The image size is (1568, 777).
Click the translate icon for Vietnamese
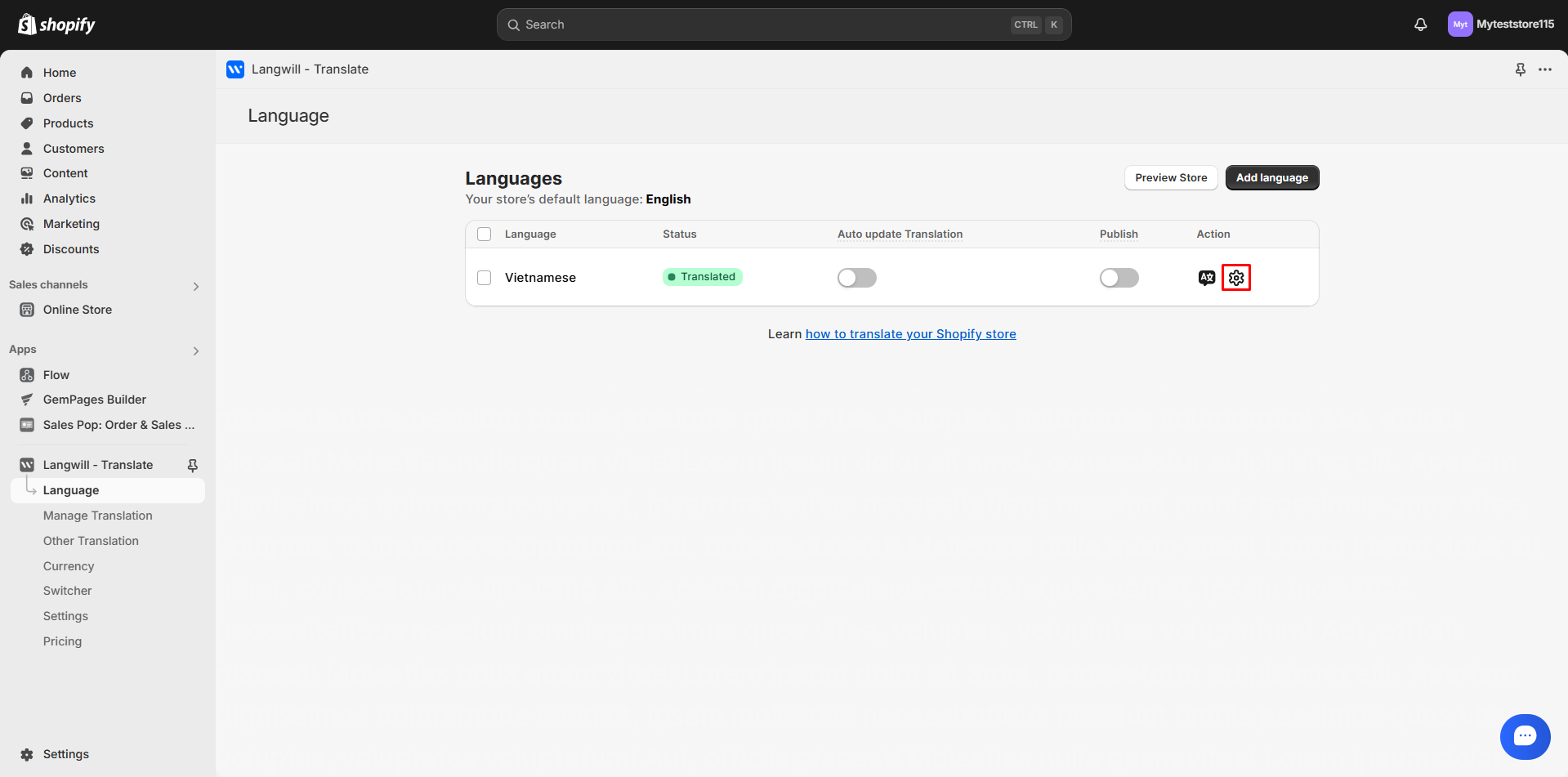[1206, 278]
